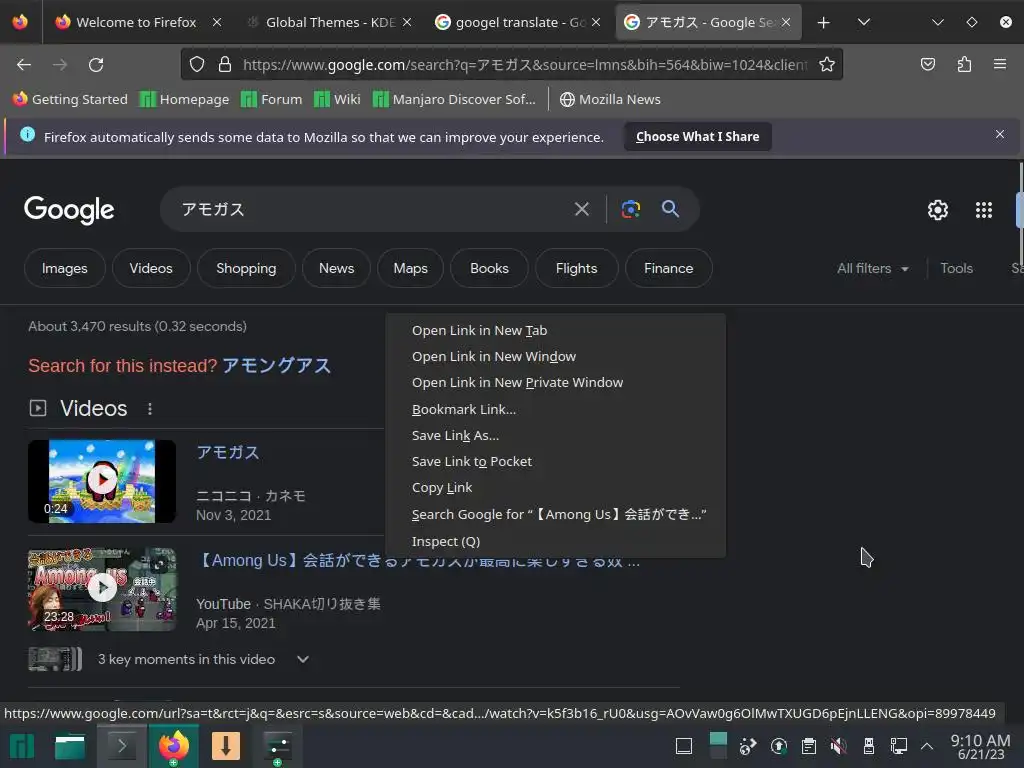Select Inspect (Q) from context menu
This screenshot has width=1024, height=768.
(555, 541)
